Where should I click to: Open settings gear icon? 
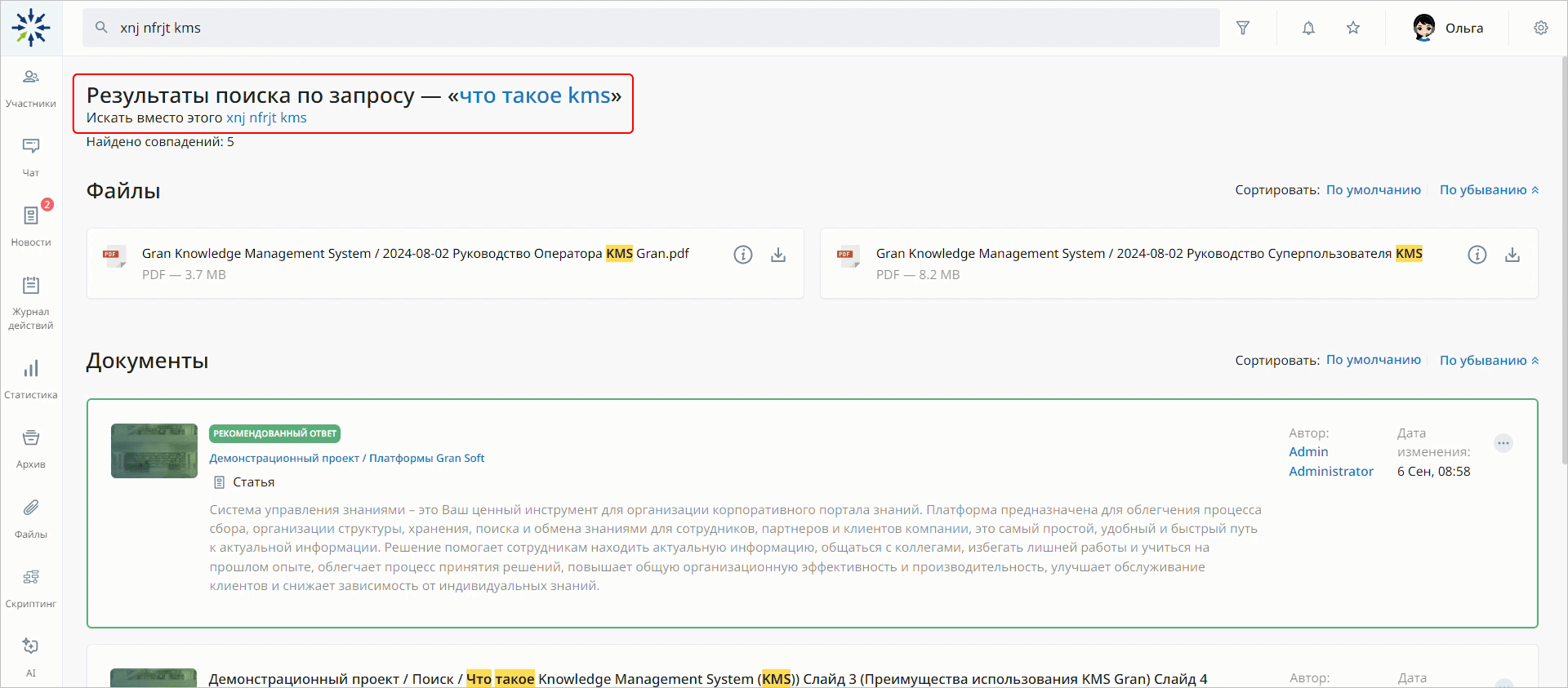1541,28
